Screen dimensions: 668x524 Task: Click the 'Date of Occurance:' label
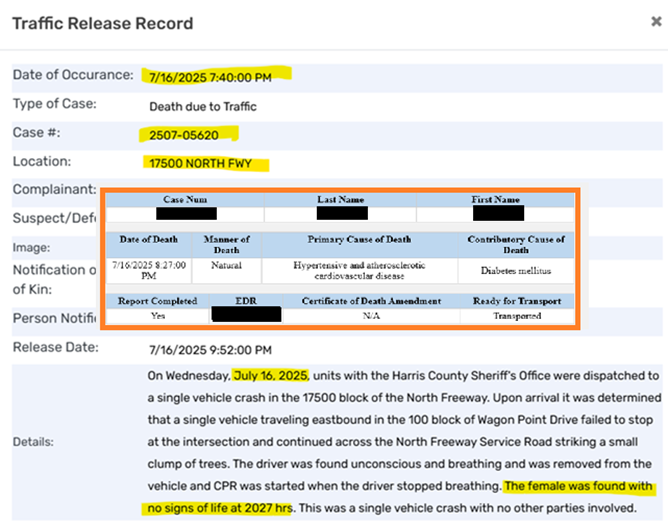pos(73,75)
